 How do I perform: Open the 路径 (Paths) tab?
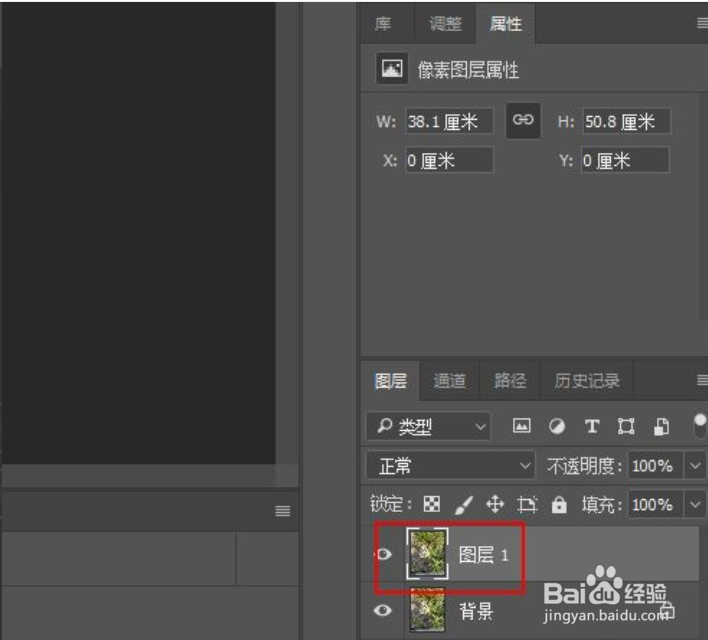pos(510,381)
